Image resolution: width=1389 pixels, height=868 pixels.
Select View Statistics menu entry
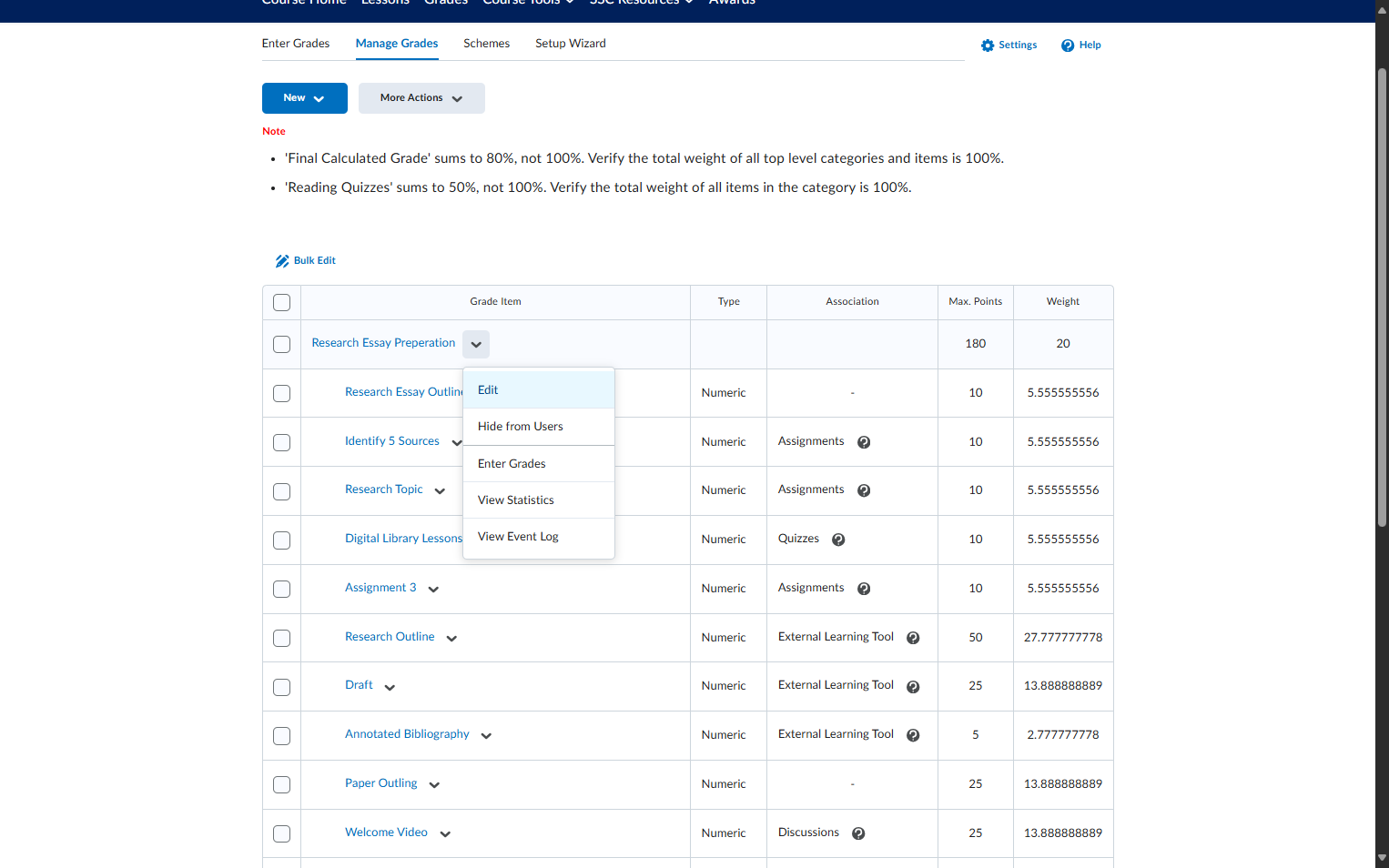[539, 500]
